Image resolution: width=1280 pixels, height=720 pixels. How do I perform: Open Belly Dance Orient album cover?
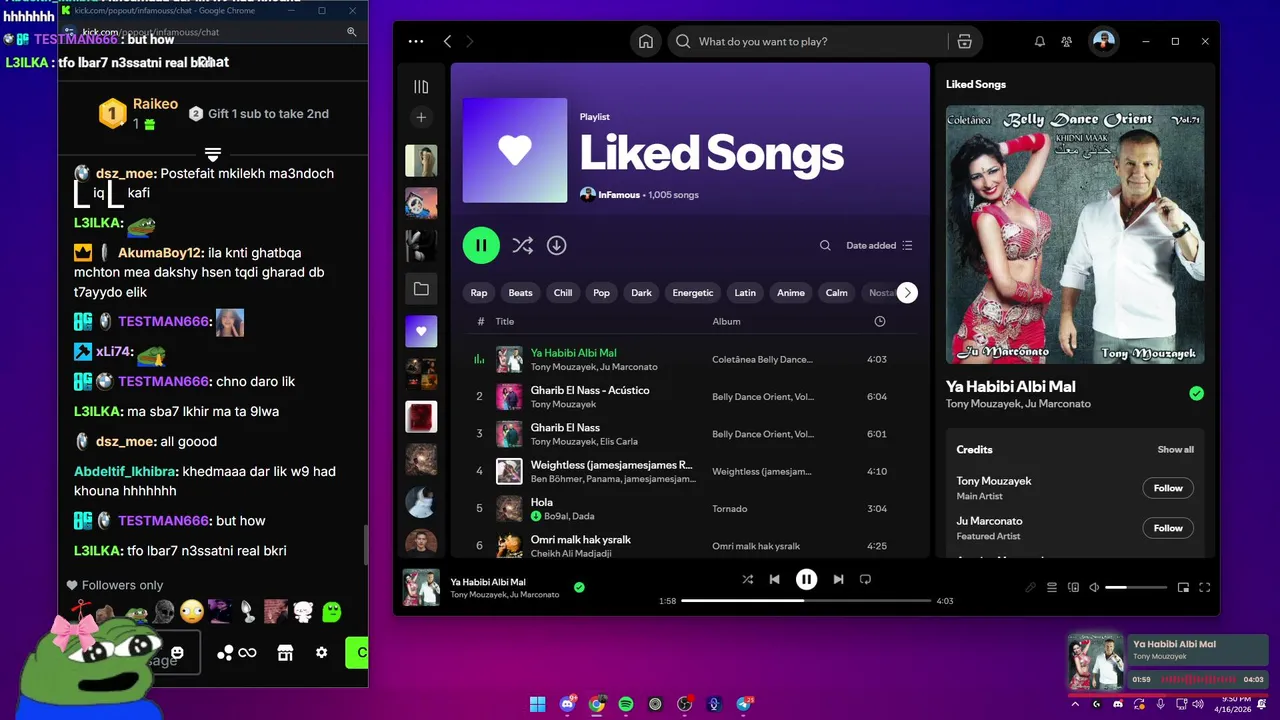click(x=1075, y=235)
